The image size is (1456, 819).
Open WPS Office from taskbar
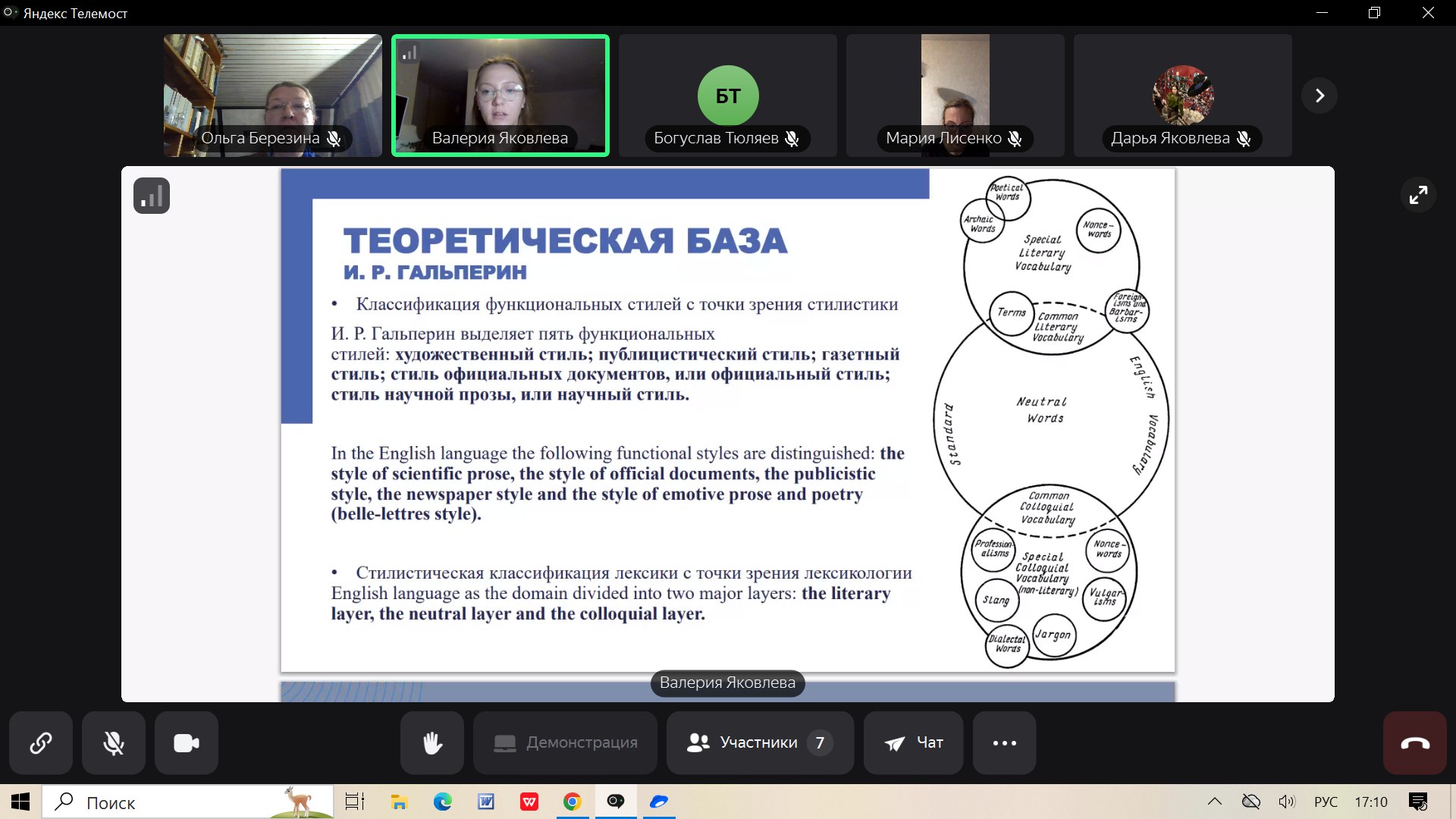tap(529, 802)
